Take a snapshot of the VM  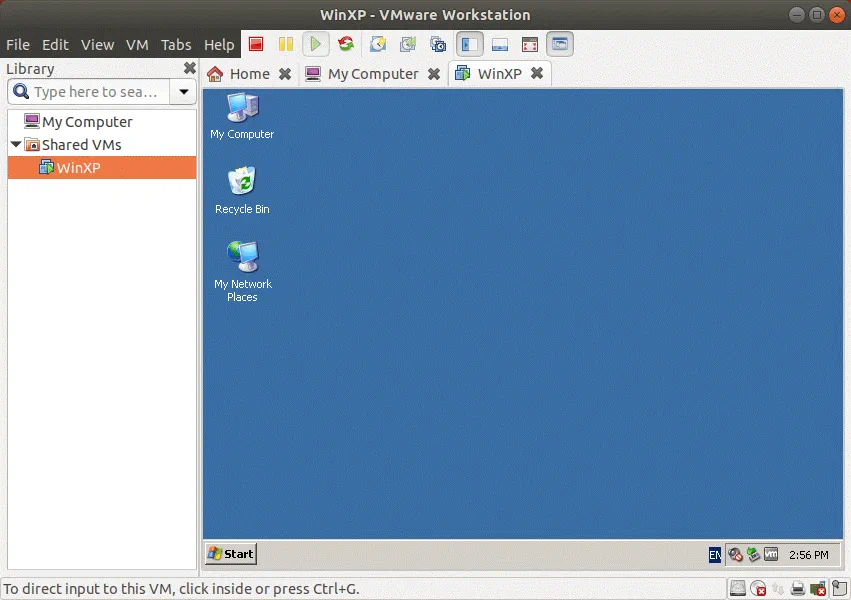coord(377,44)
